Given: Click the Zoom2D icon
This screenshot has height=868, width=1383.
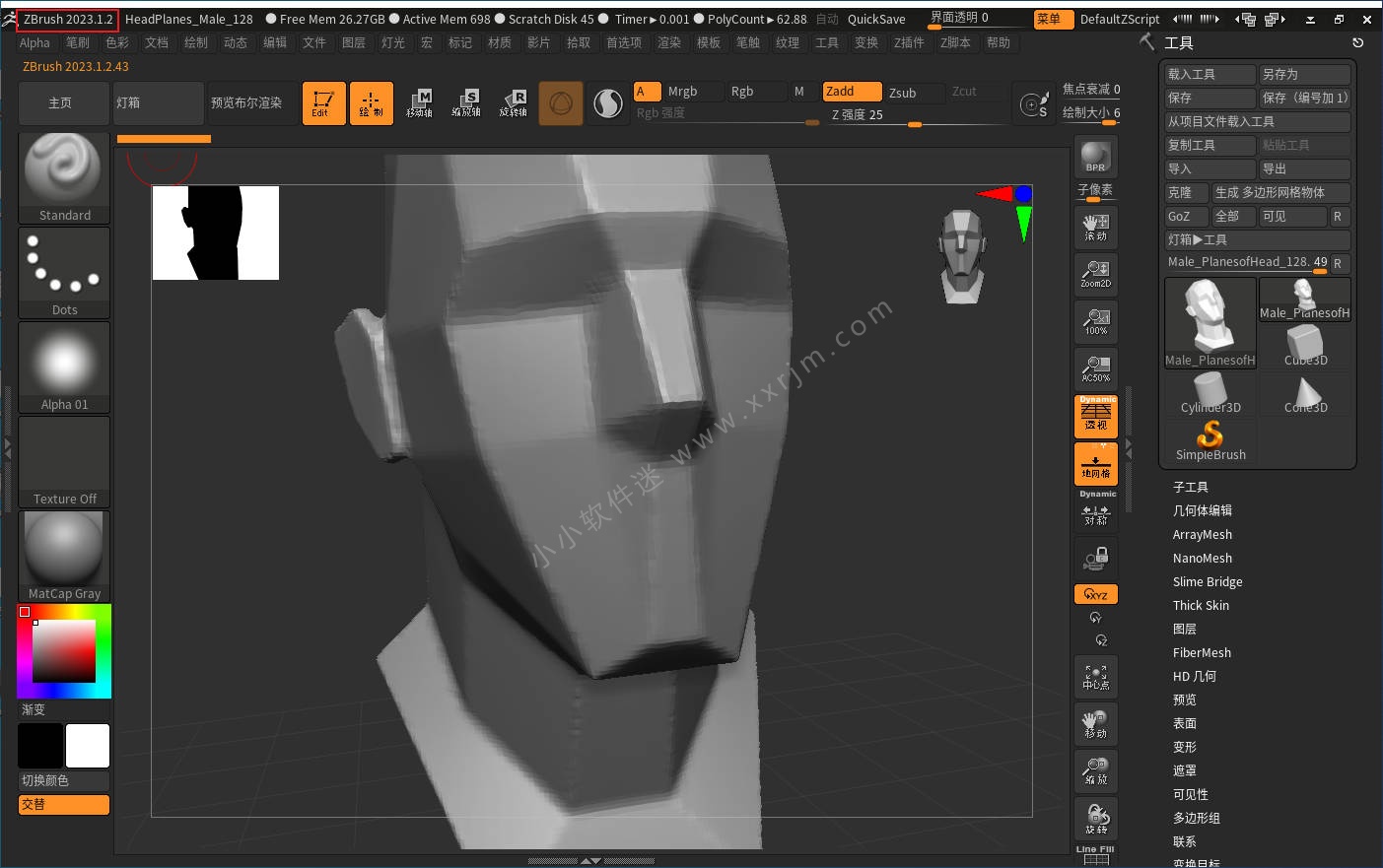Looking at the screenshot, I should tap(1095, 274).
